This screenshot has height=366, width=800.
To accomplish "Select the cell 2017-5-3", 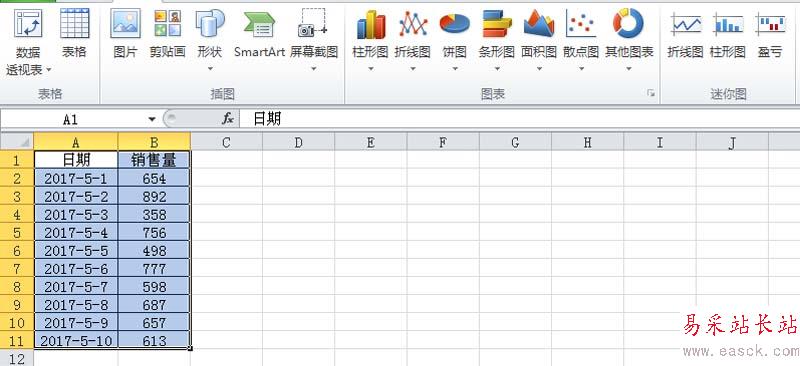I will coord(76,214).
